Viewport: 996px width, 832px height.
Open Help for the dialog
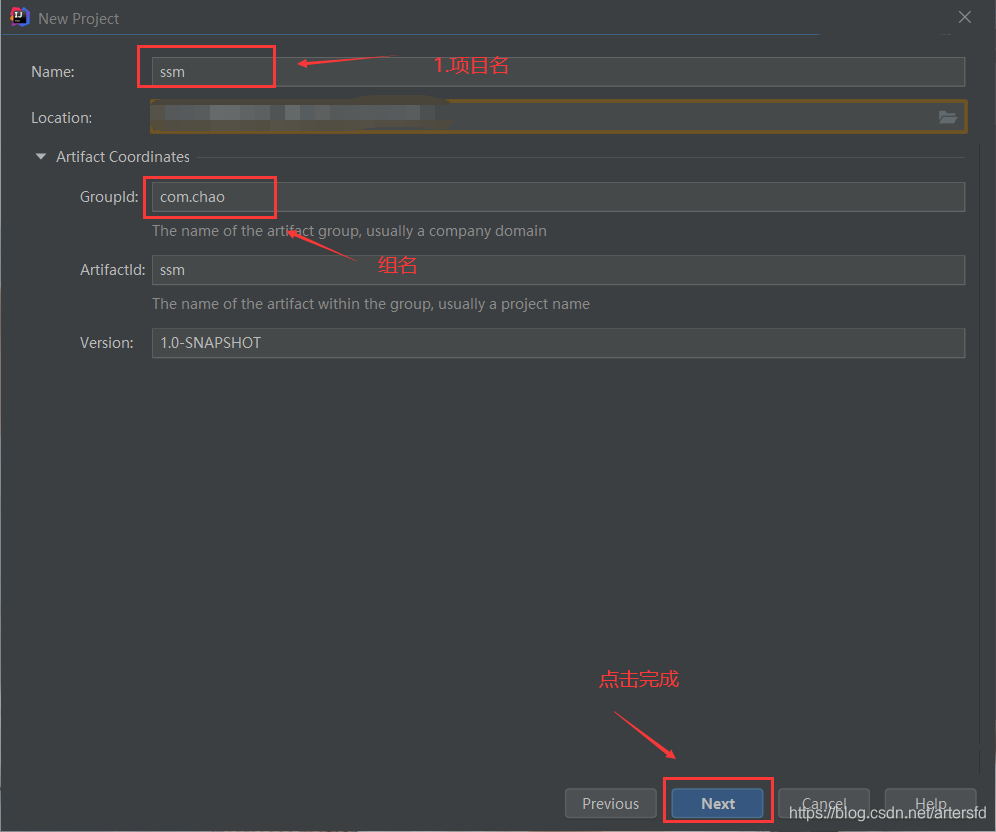(931, 803)
